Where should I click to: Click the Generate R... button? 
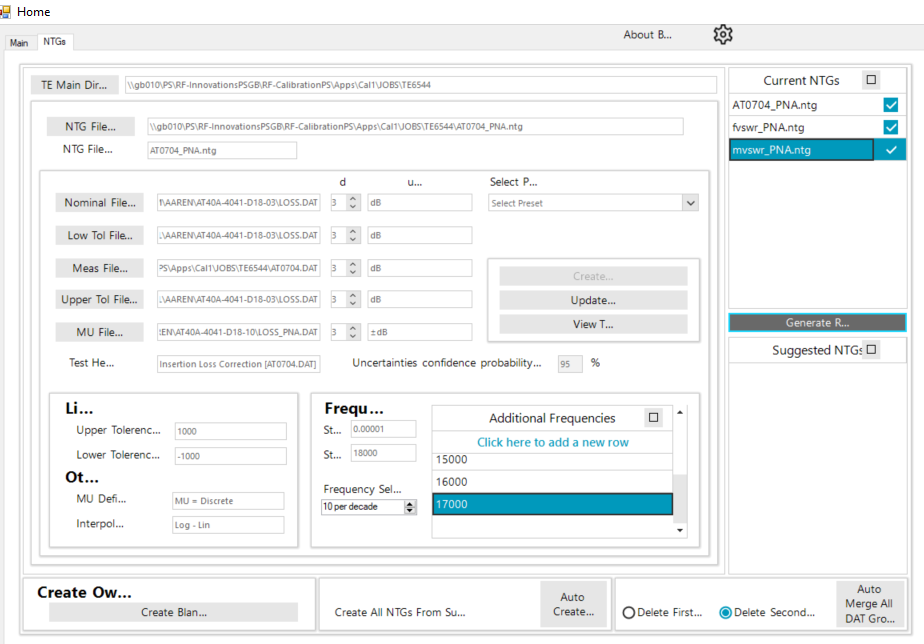click(x=817, y=323)
